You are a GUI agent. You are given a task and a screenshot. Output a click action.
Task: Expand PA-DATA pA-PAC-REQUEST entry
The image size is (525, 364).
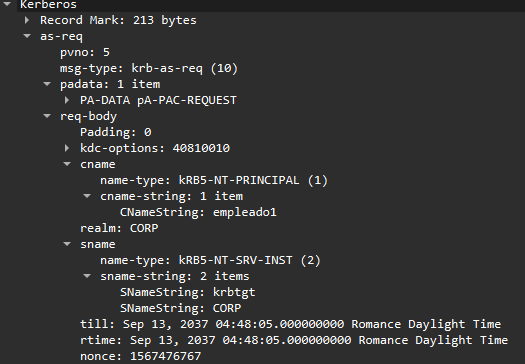click(67, 100)
